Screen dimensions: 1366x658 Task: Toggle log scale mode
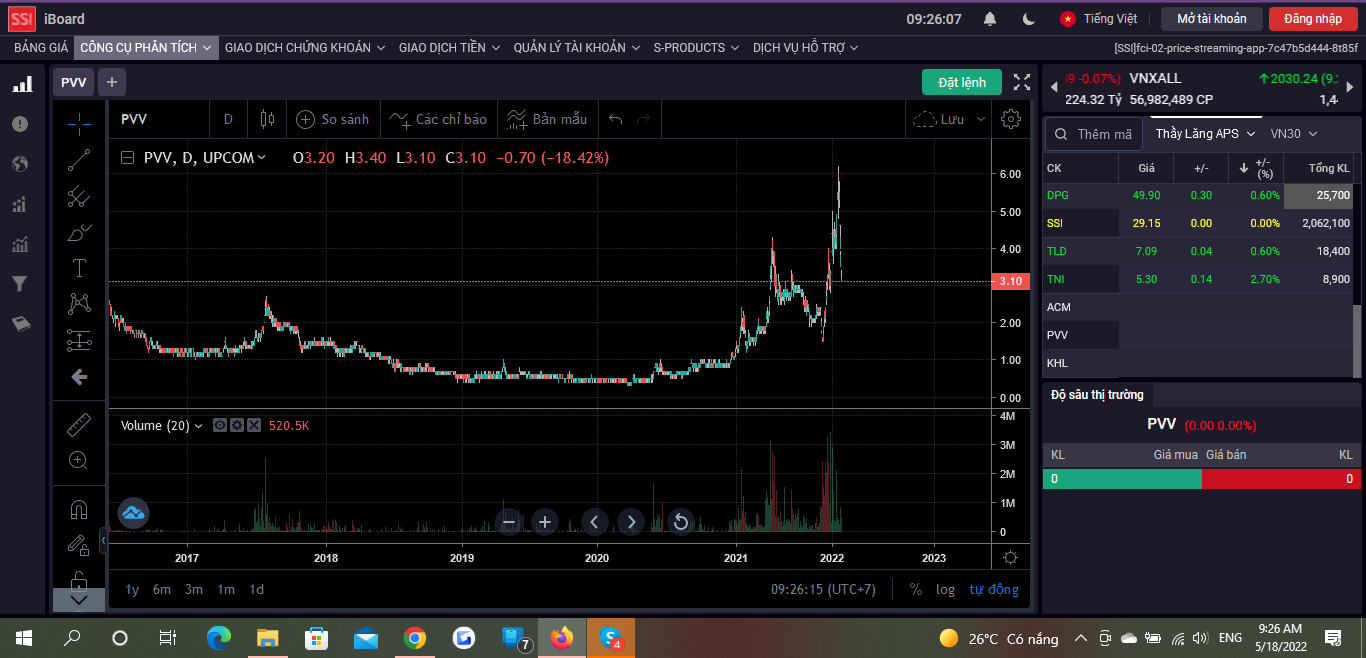coord(946,589)
